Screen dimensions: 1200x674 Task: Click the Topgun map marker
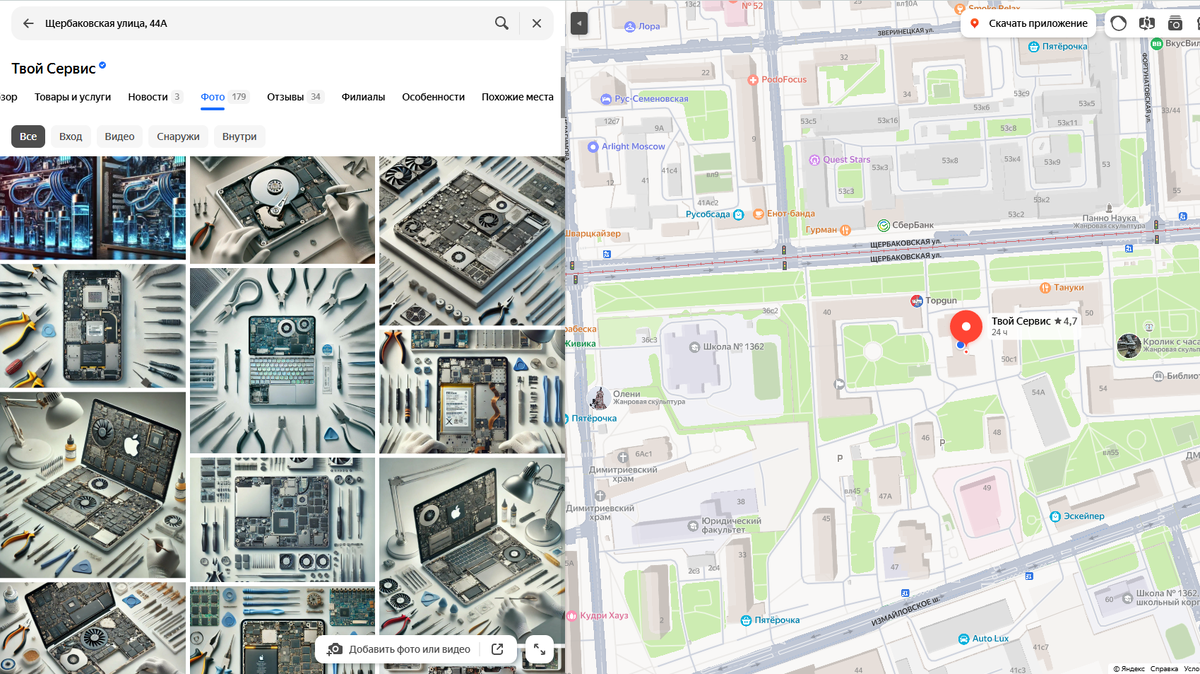pyautogui.click(x=916, y=300)
